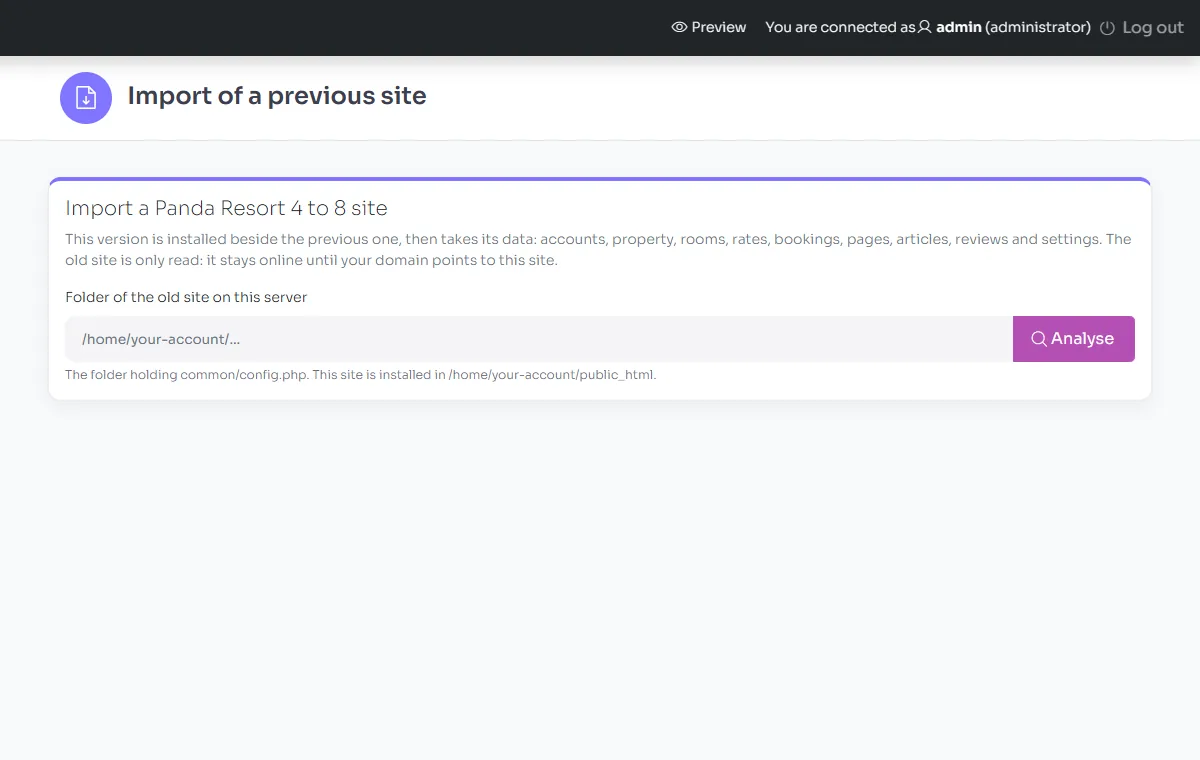This screenshot has width=1200, height=760.
Task: Click the eye icon next to Preview
Action: [x=679, y=27]
